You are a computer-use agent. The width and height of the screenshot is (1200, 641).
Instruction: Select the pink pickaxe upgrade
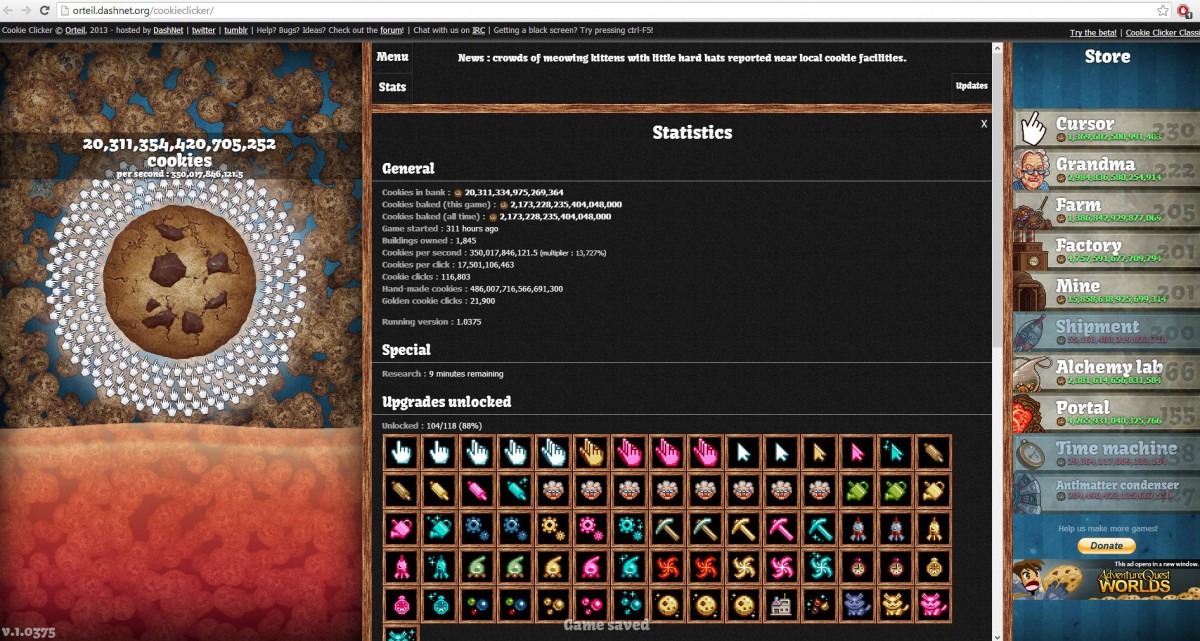[x=781, y=528]
